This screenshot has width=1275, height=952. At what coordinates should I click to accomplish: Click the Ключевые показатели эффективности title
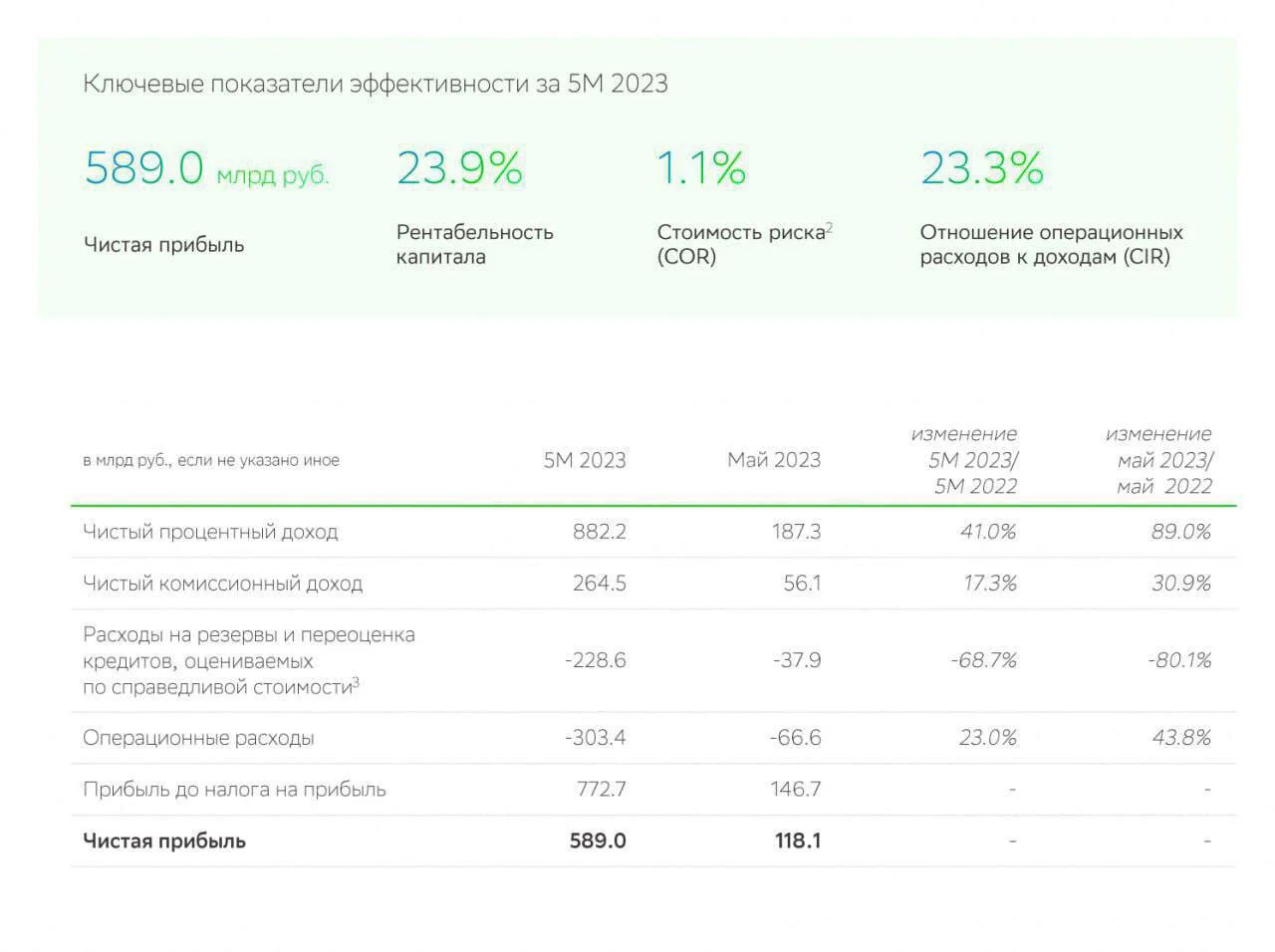(376, 84)
